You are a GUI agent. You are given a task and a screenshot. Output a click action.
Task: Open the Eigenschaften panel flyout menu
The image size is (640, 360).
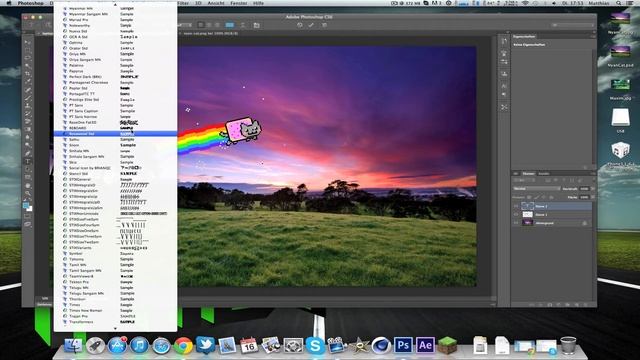click(x=593, y=36)
